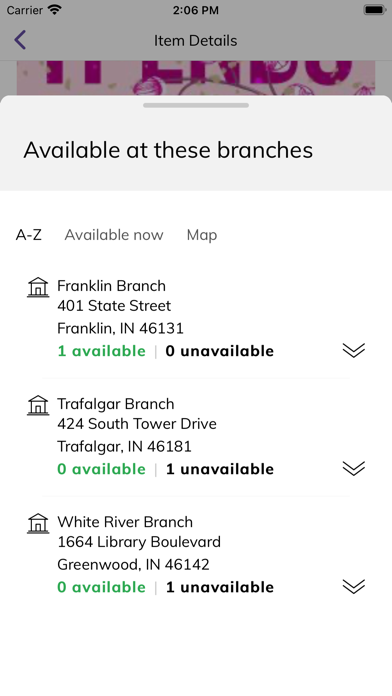
Task: Switch to the A-Z tab
Action: pyautogui.click(x=28, y=235)
